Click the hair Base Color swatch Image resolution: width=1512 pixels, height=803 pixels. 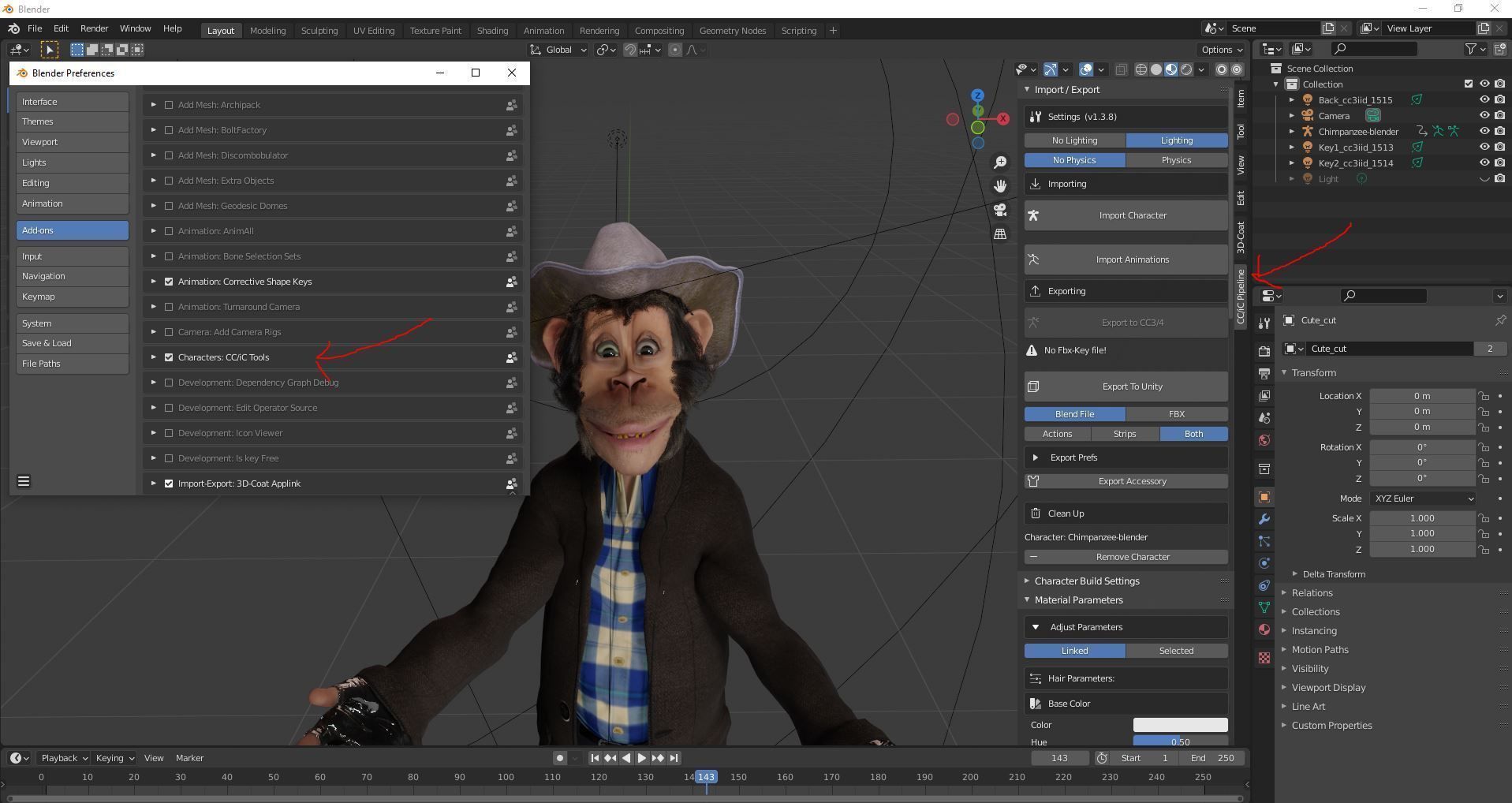1180,725
